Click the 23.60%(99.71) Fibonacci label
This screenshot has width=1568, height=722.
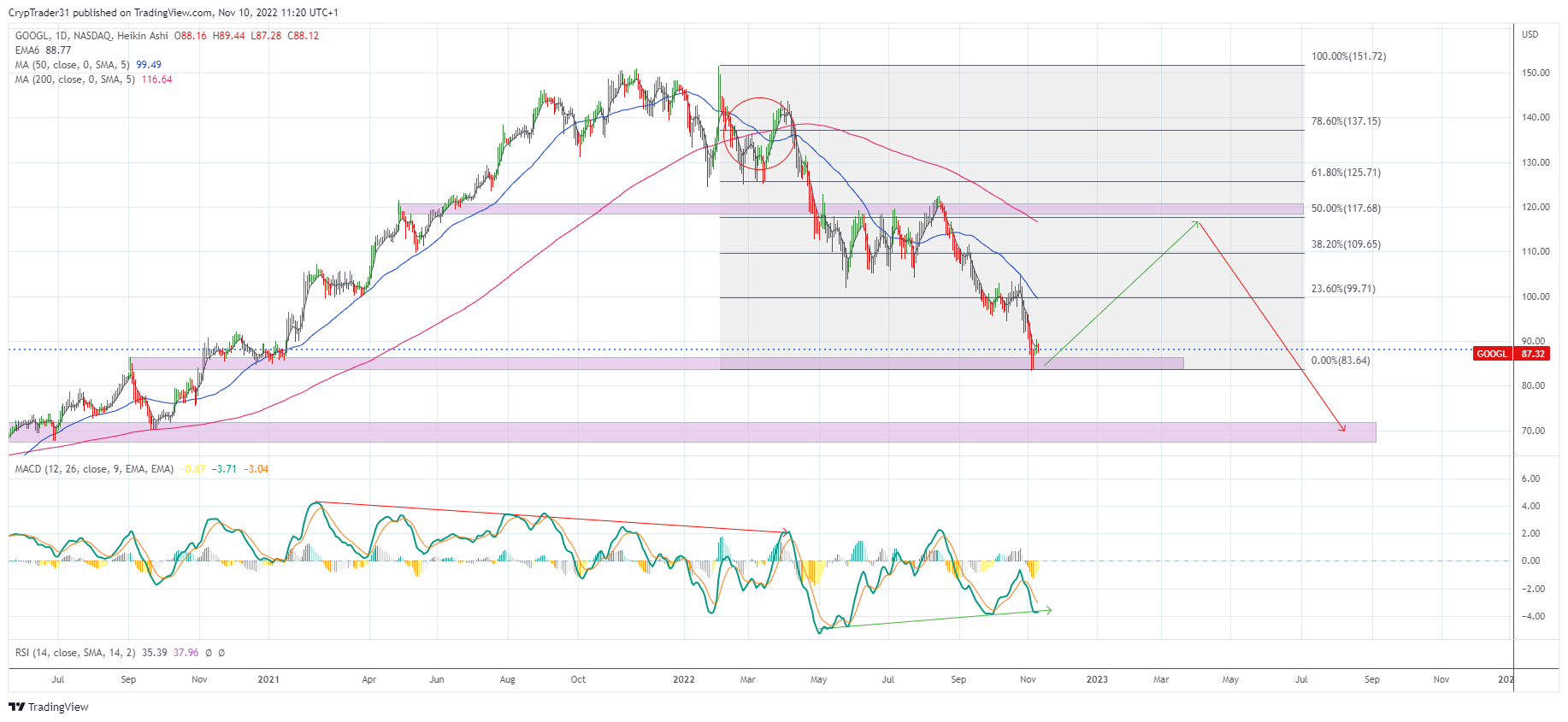(1343, 289)
